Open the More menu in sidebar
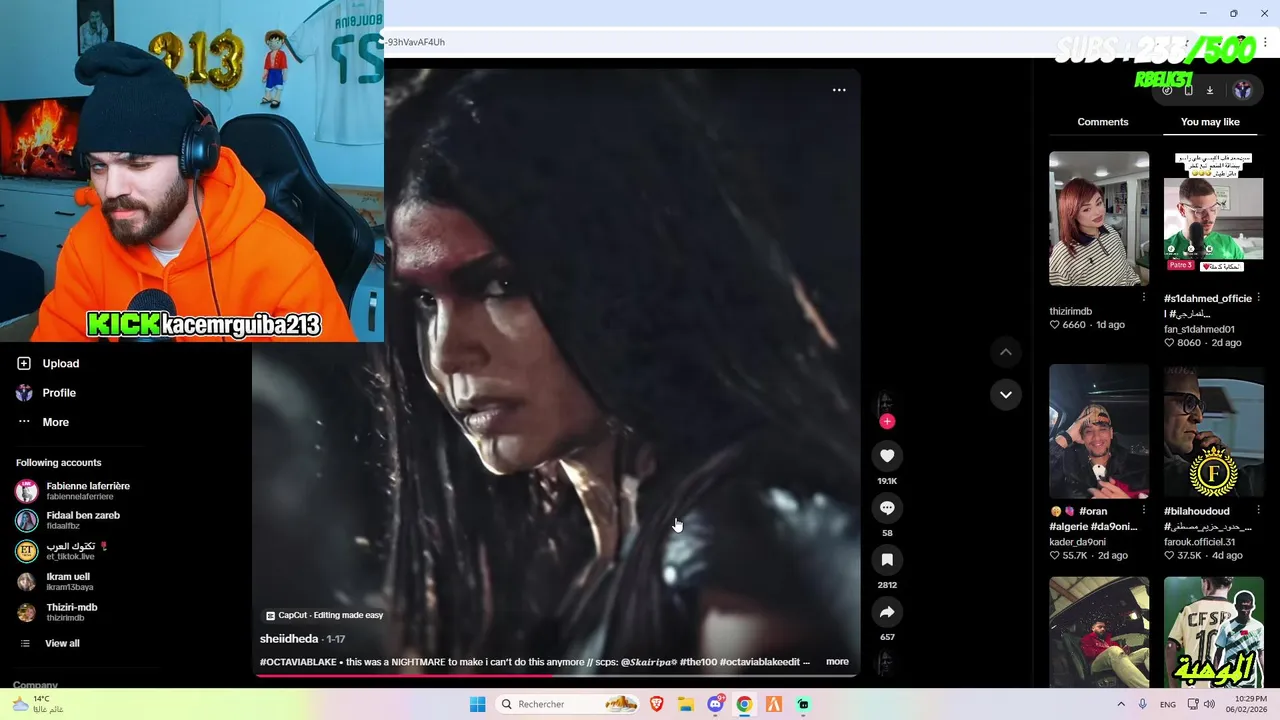The image size is (1280, 720). [x=43, y=422]
